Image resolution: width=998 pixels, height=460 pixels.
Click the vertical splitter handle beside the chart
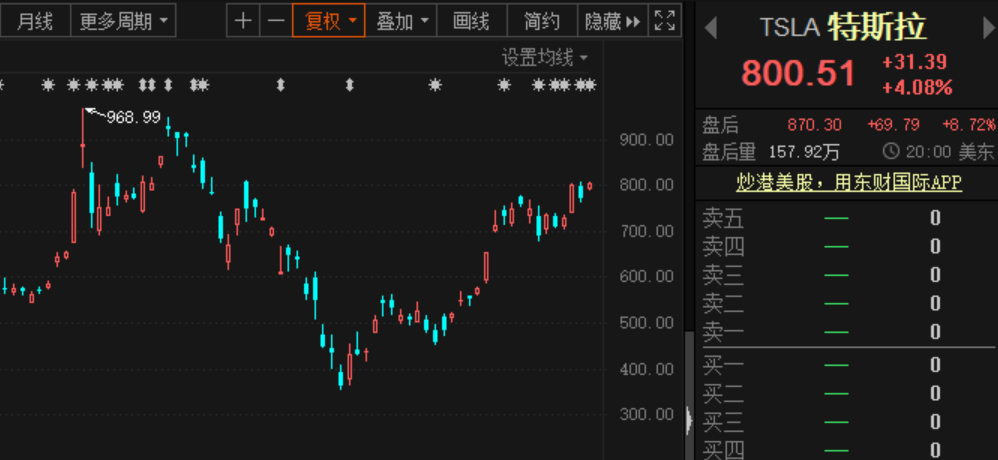pos(688,420)
